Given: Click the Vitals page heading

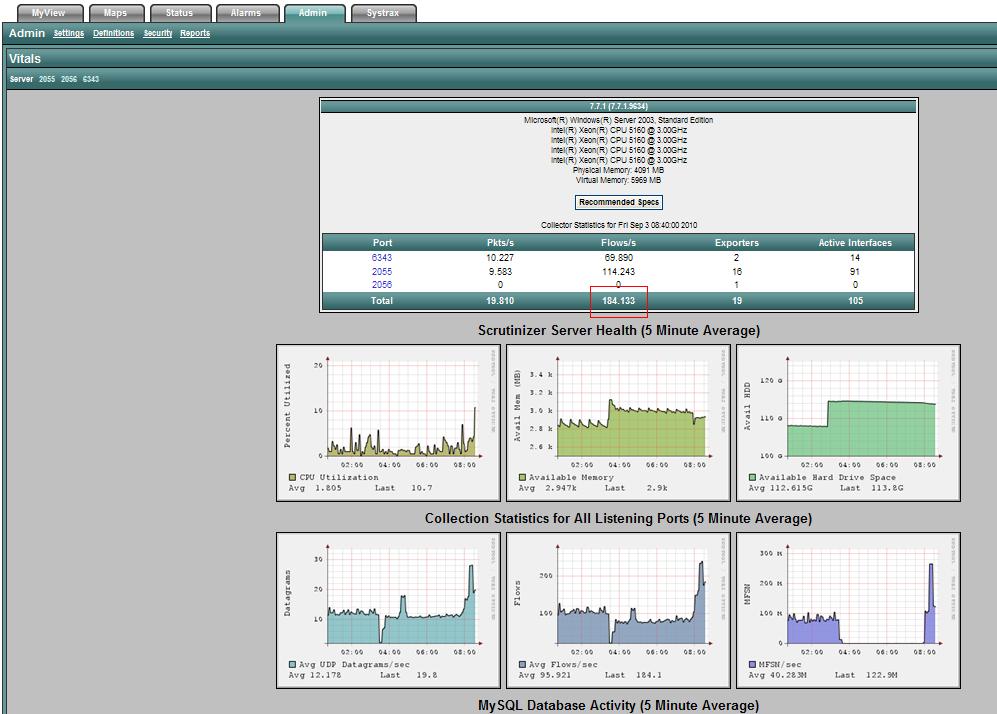Looking at the screenshot, I should coord(25,58).
